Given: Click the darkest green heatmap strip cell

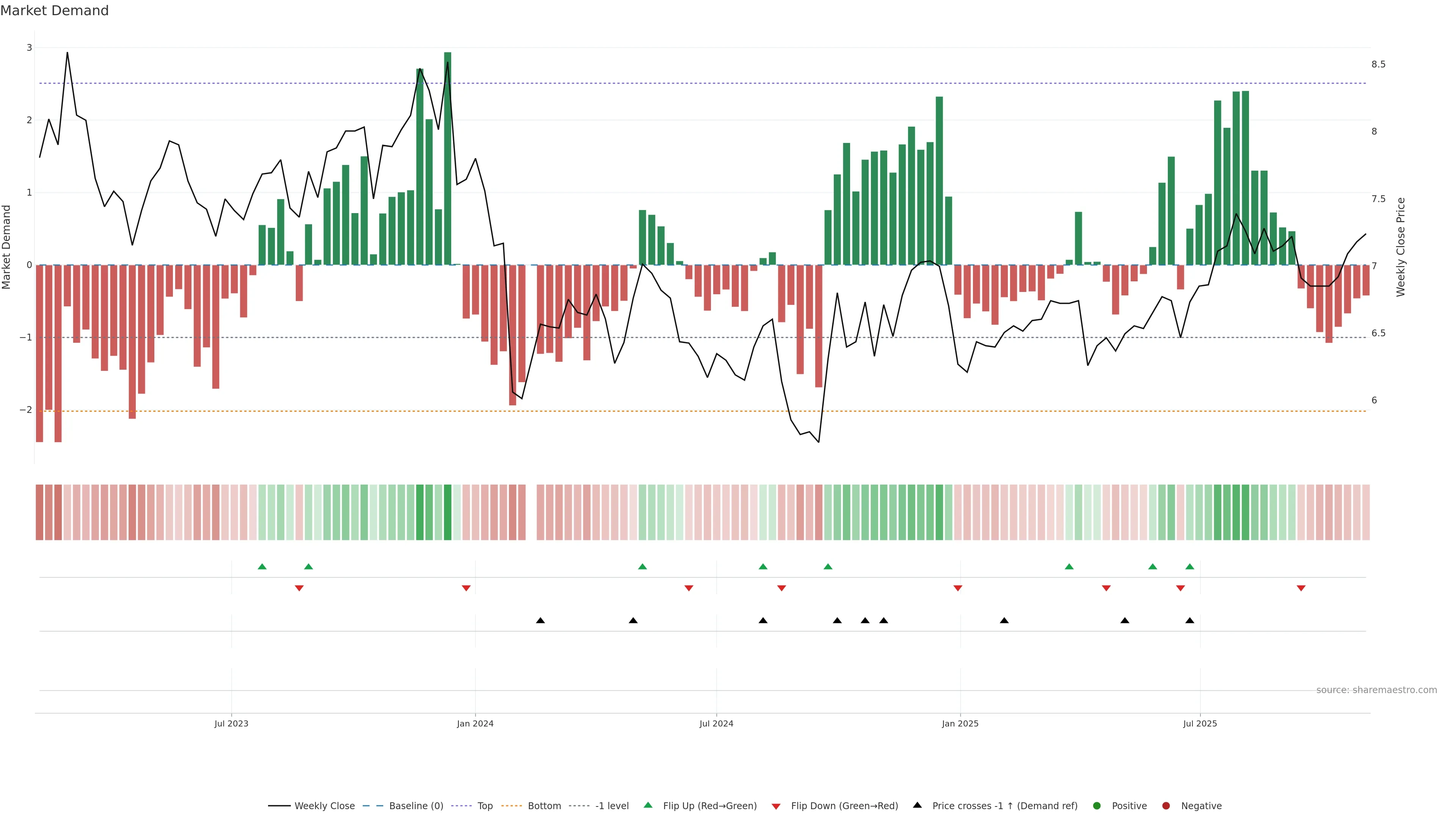Looking at the screenshot, I should click(448, 512).
